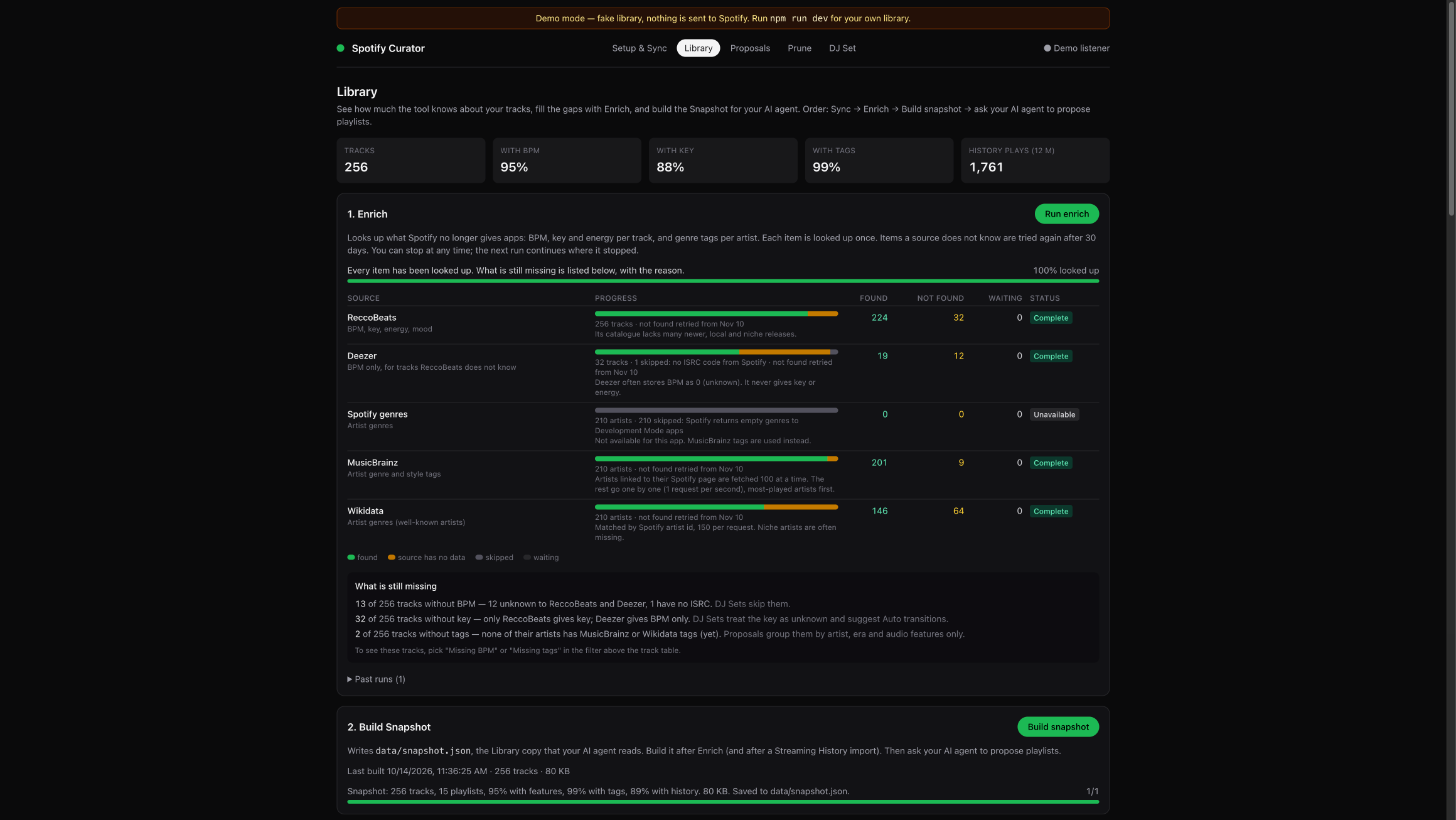Click the MusicBrainz source name
Screen dimensions: 1456x820
pos(372,463)
